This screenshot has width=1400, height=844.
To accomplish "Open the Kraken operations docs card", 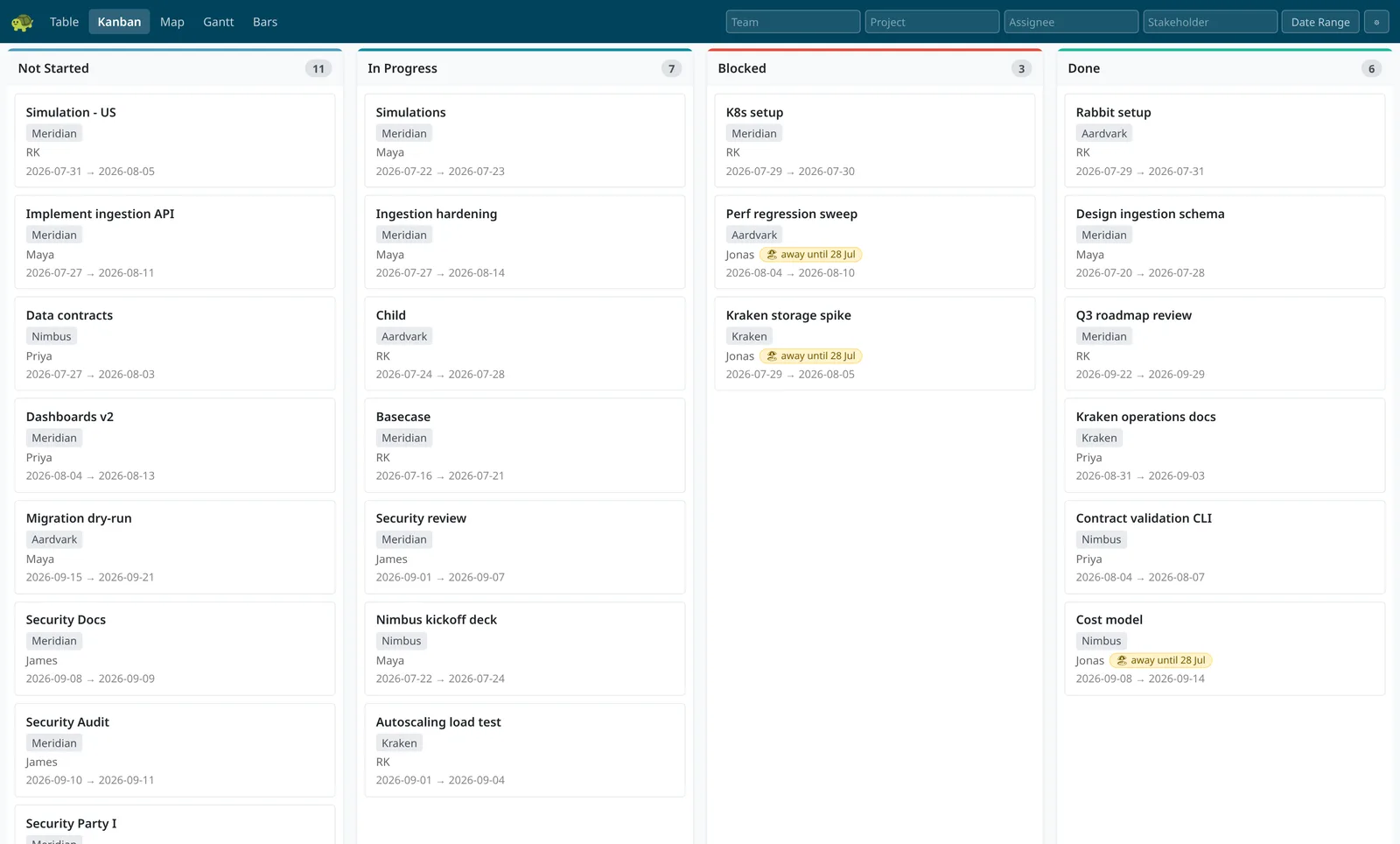I will (1225, 446).
